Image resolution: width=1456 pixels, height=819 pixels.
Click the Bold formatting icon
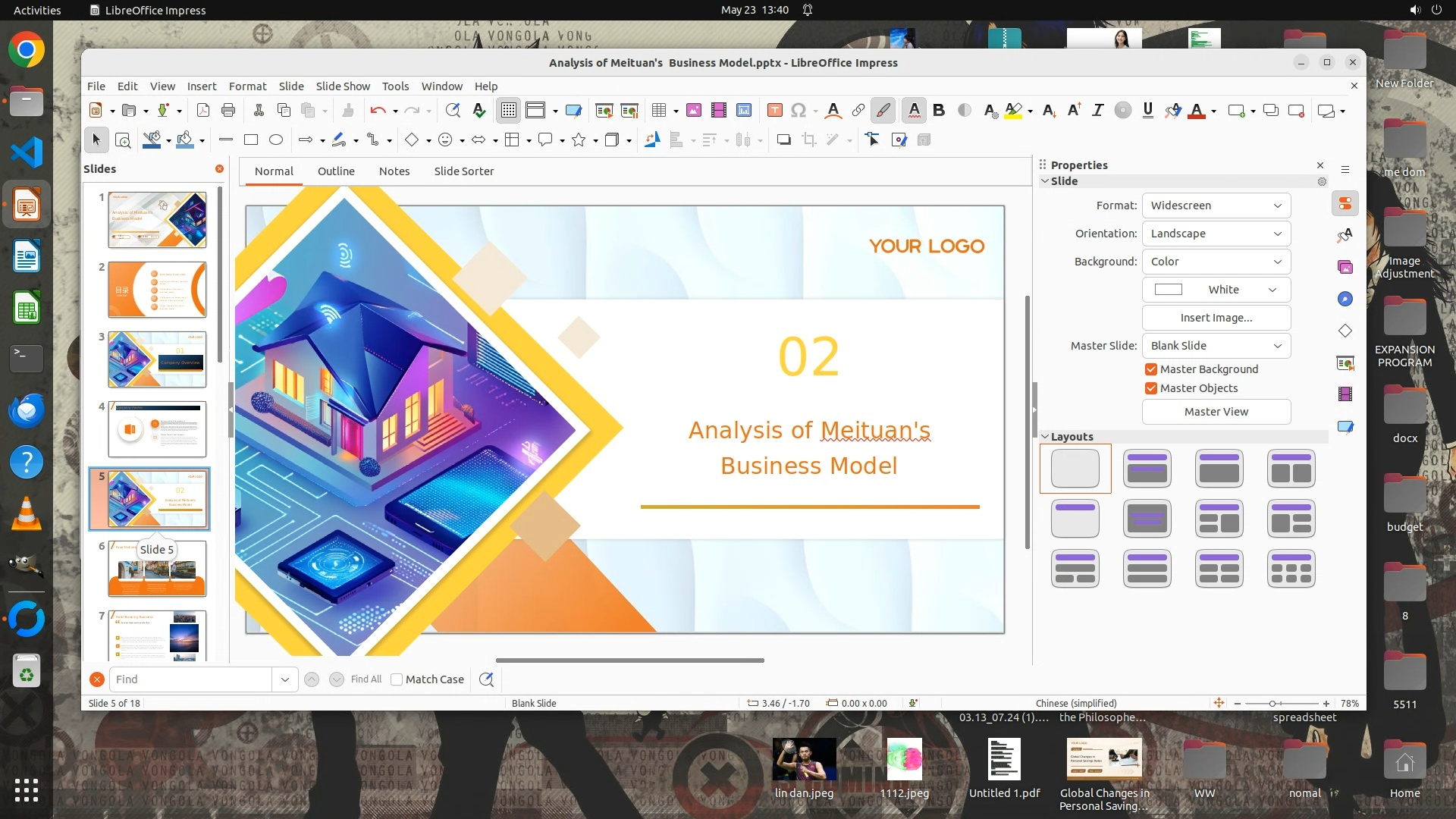click(x=939, y=111)
